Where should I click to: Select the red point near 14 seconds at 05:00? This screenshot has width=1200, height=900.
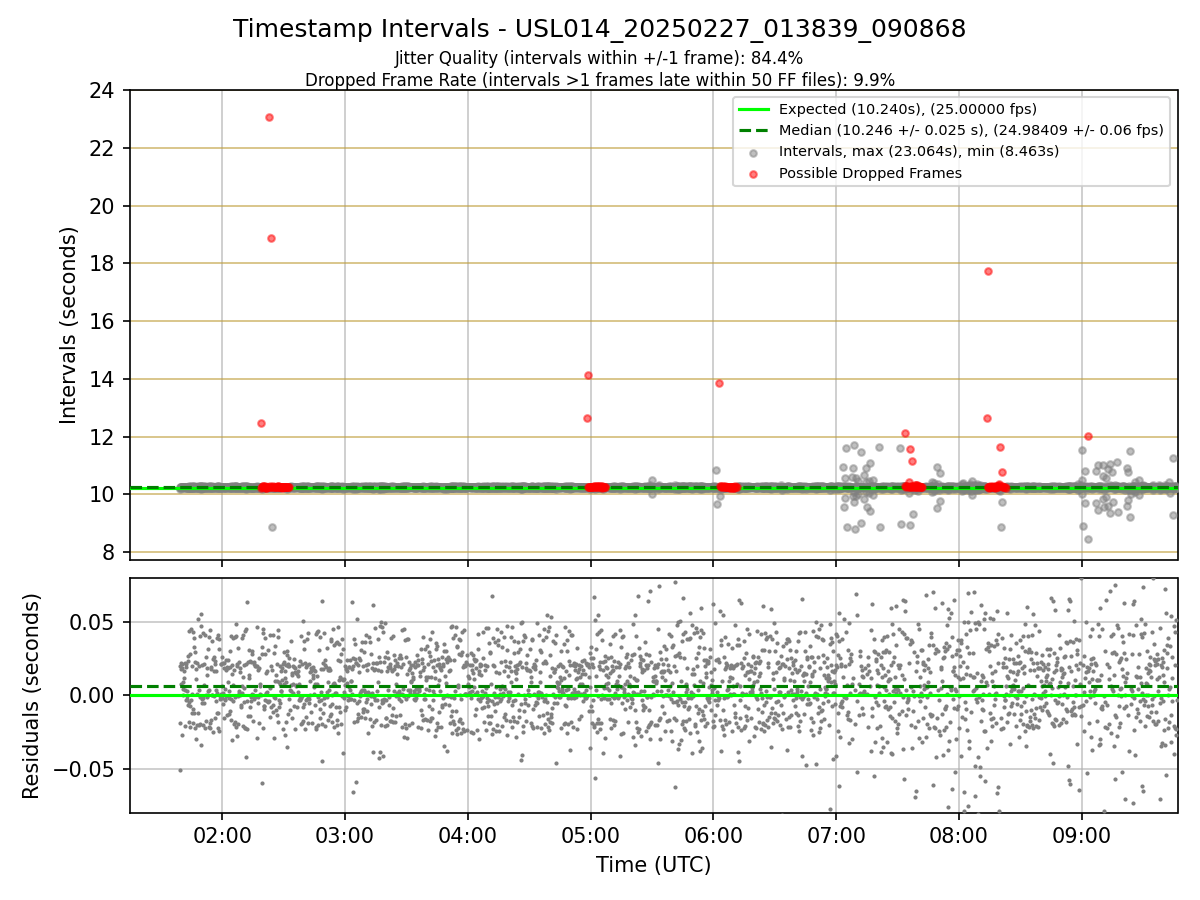(x=588, y=375)
